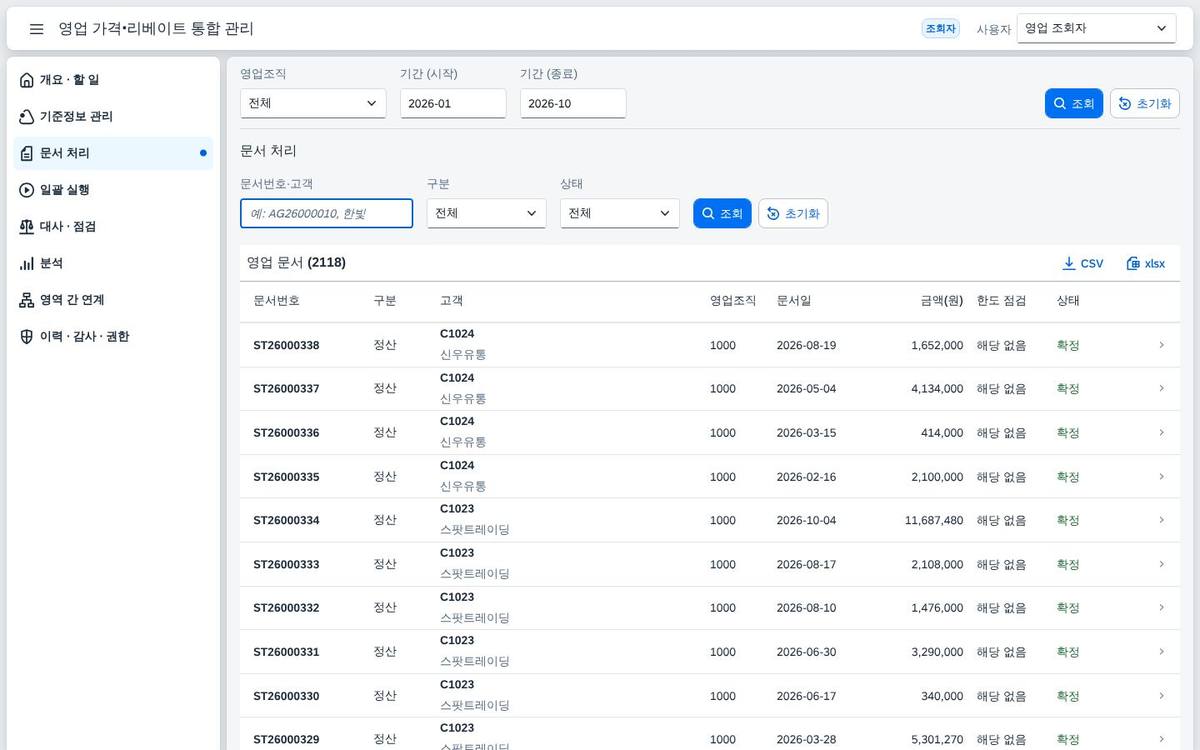Click the network icon beside 영역 간 연계
The height and width of the screenshot is (750, 1200).
[x=27, y=300]
